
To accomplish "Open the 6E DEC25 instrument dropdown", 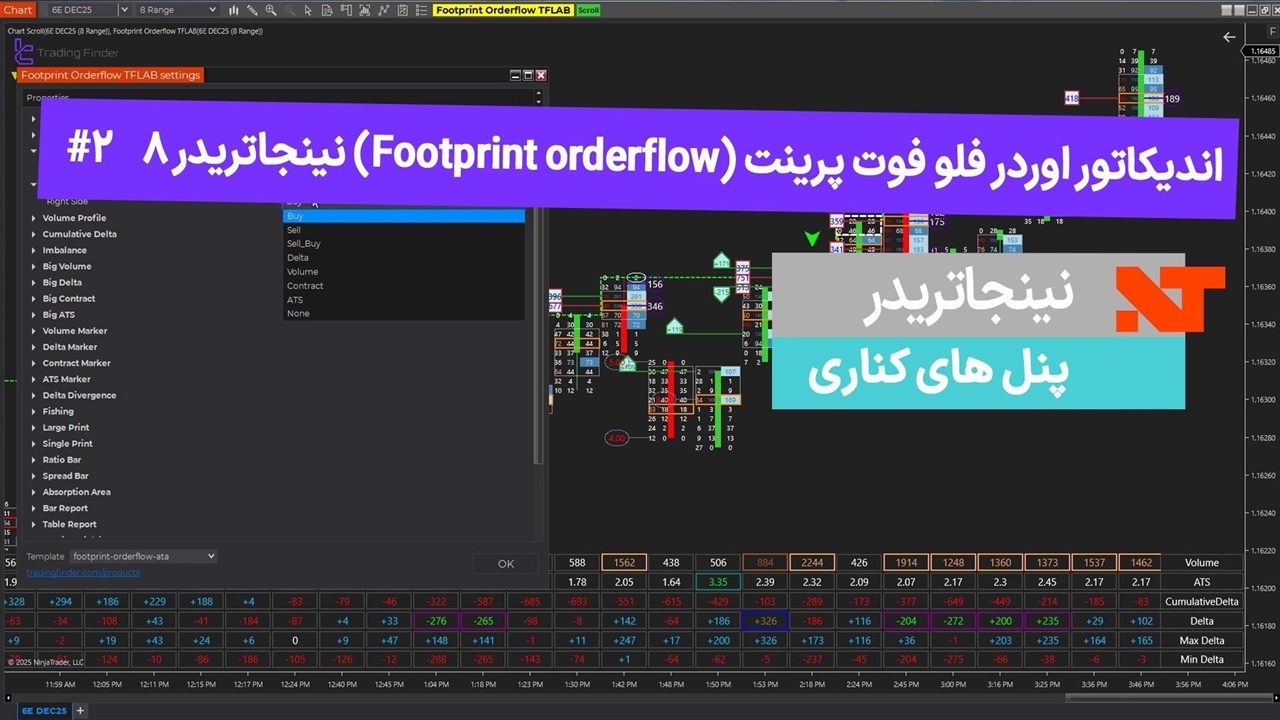I will pyautogui.click(x=124, y=10).
